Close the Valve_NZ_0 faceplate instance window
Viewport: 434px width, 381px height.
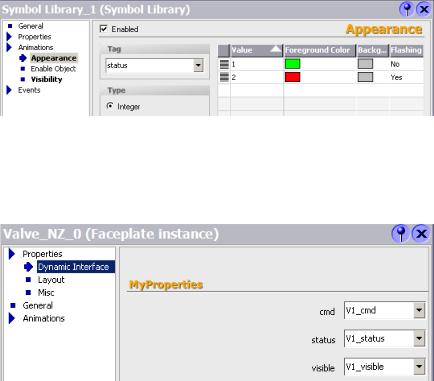[x=421, y=233]
